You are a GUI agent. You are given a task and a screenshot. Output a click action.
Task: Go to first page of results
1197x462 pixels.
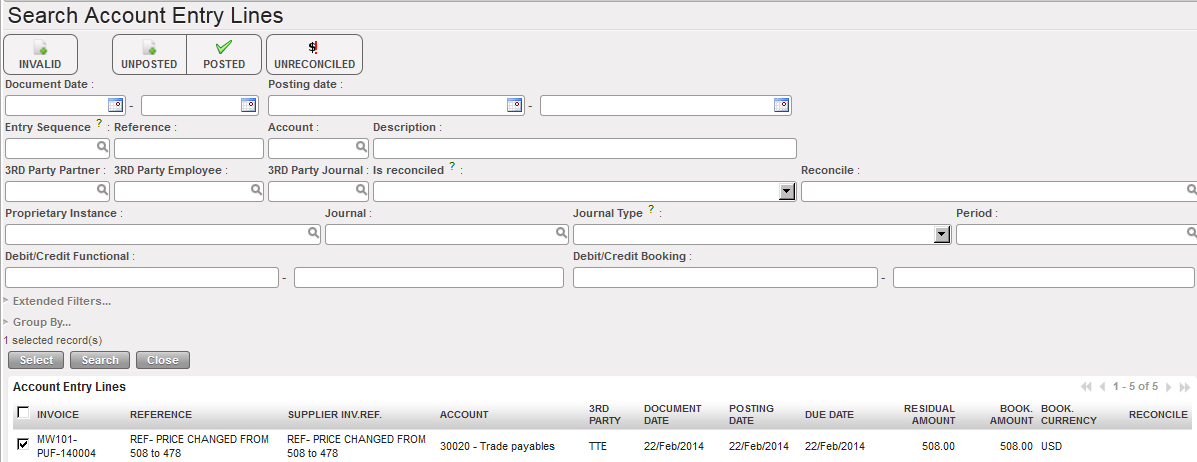(x=1086, y=387)
